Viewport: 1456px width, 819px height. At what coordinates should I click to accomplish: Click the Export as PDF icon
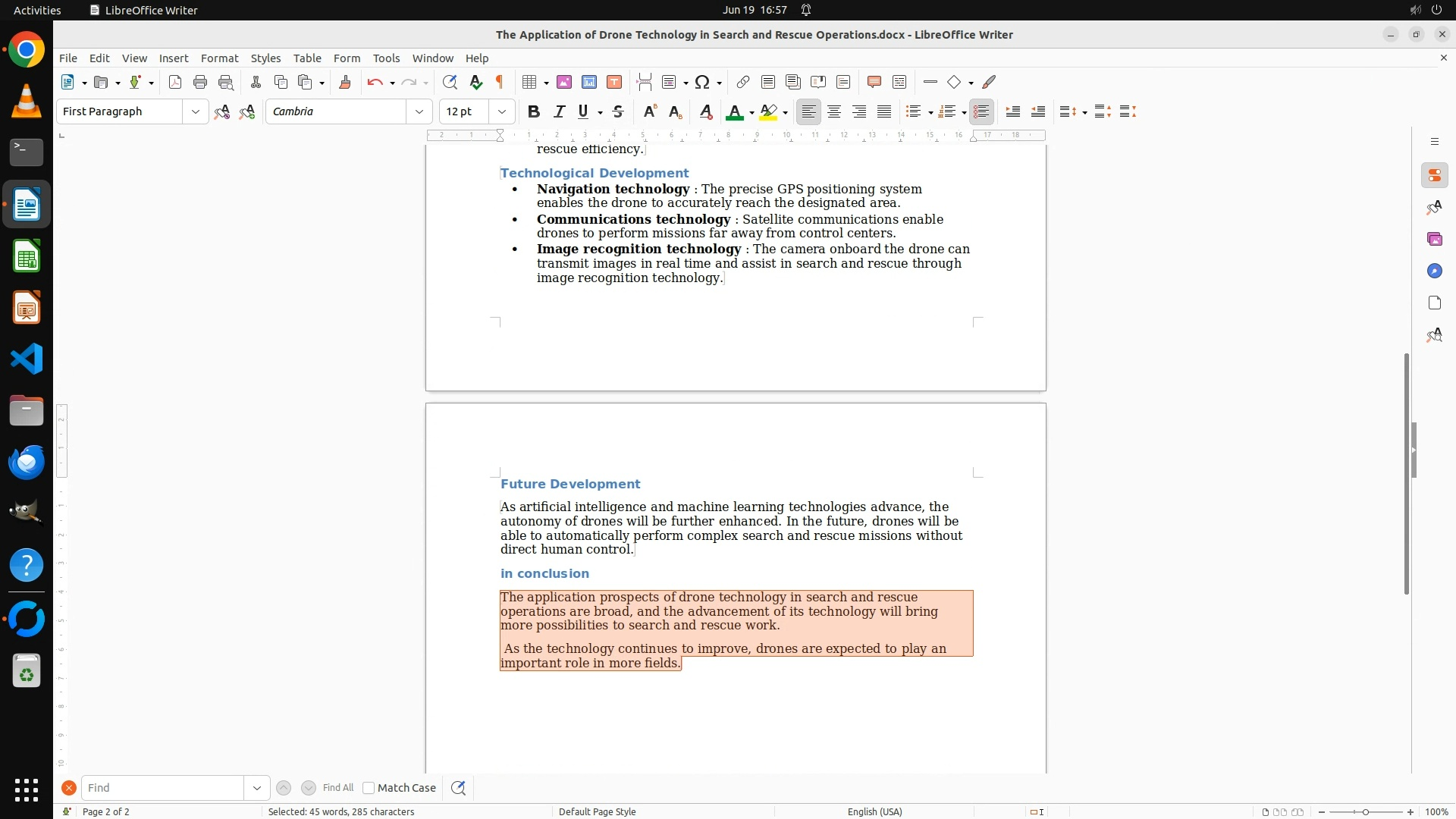[175, 82]
